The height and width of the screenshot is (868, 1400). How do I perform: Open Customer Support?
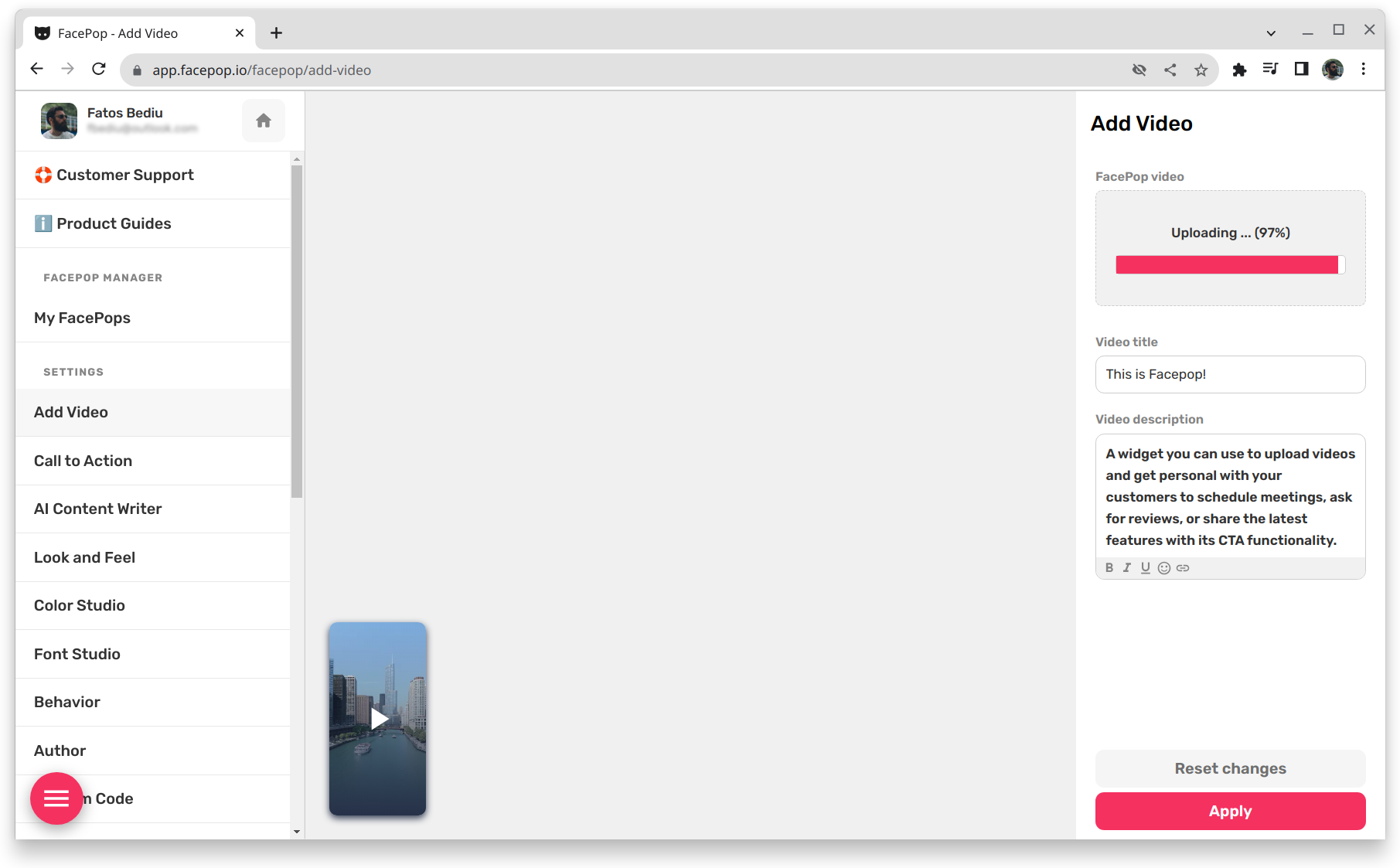pyautogui.click(x=153, y=175)
